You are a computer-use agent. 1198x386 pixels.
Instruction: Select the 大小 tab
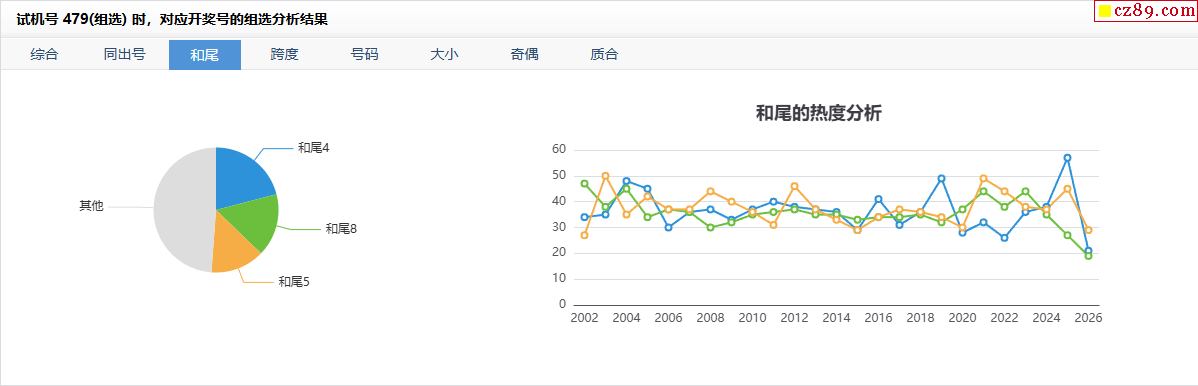click(444, 54)
